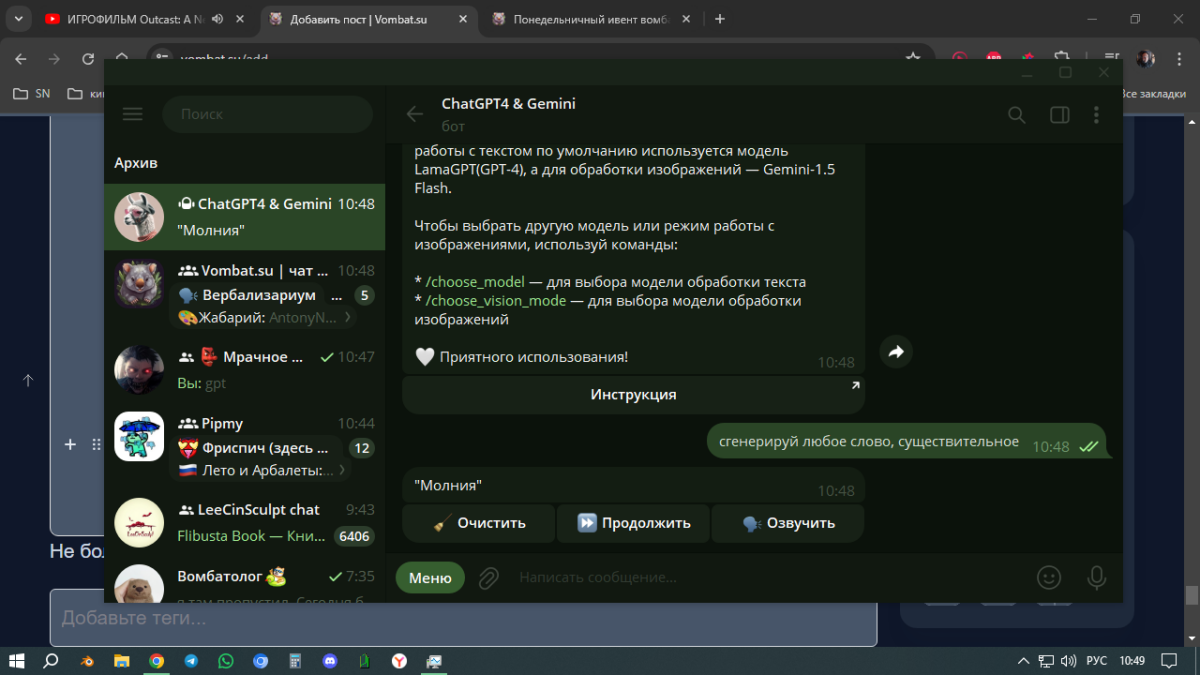1200x675 pixels.
Task: Open Discord from the taskbar
Action: [x=330, y=661]
